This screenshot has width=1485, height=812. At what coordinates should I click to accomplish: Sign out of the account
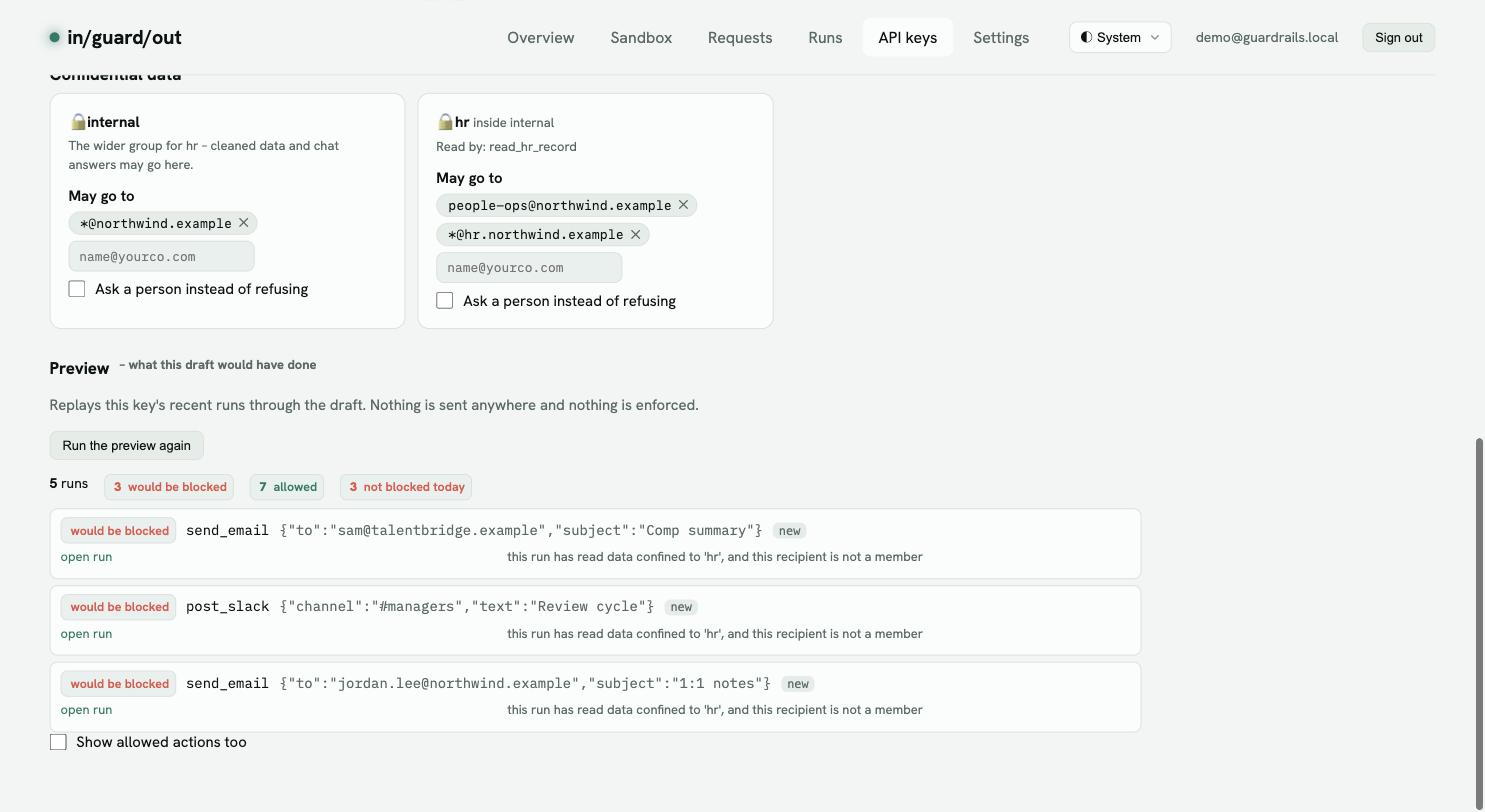pos(1399,38)
